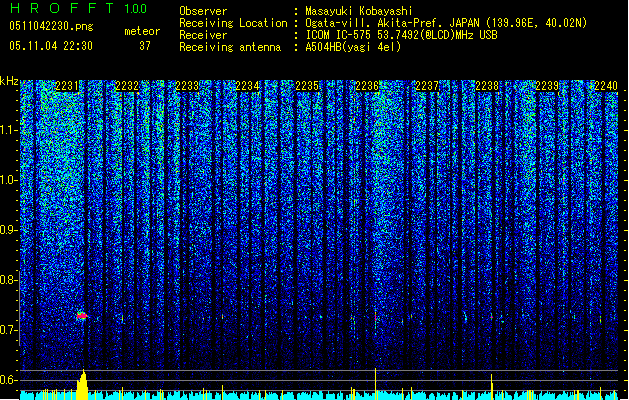Click the 0.9 kHz axis label
Screen dimensions: 629x400
(9, 230)
